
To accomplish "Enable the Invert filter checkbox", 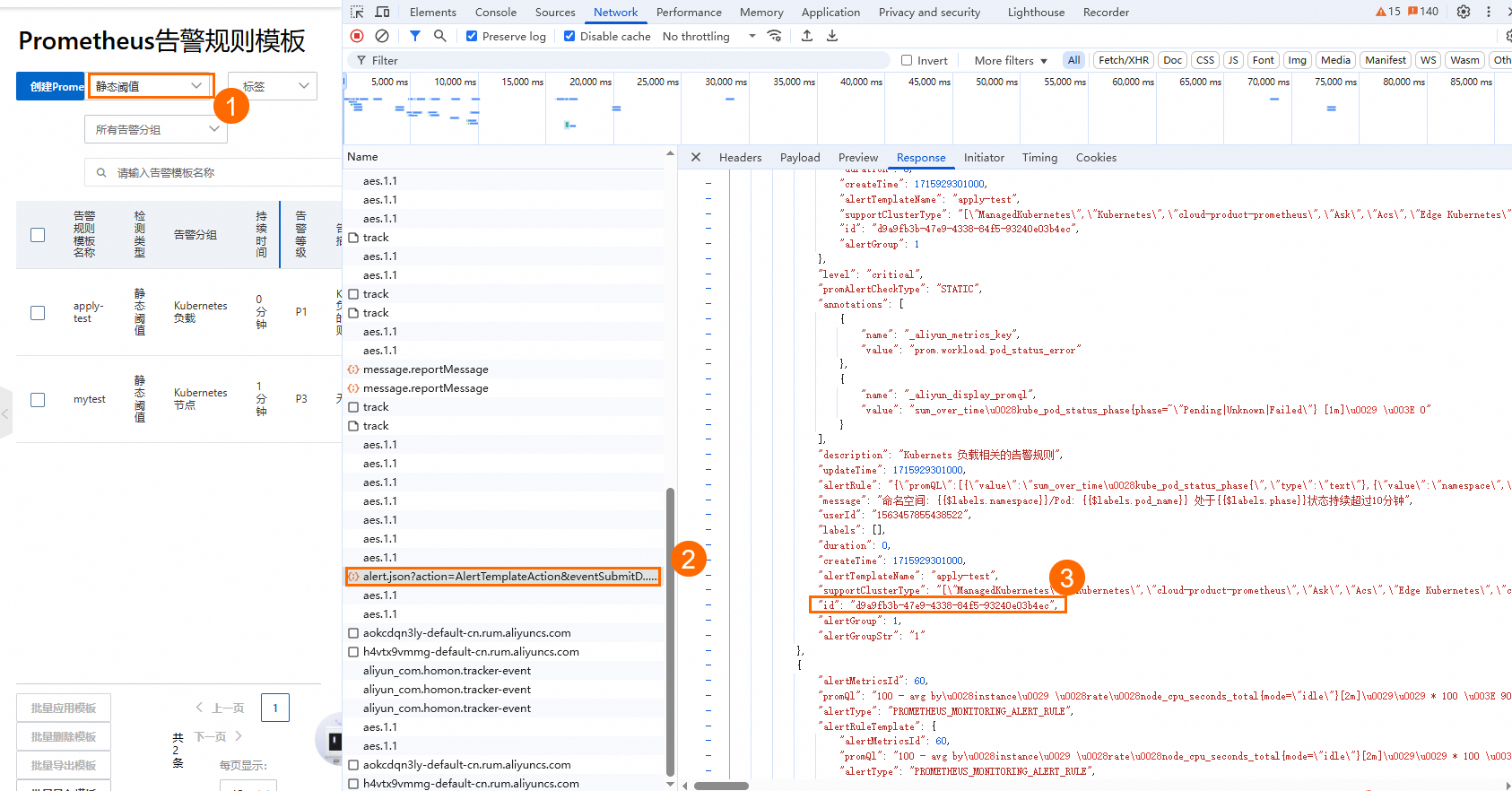I will tap(907, 60).
